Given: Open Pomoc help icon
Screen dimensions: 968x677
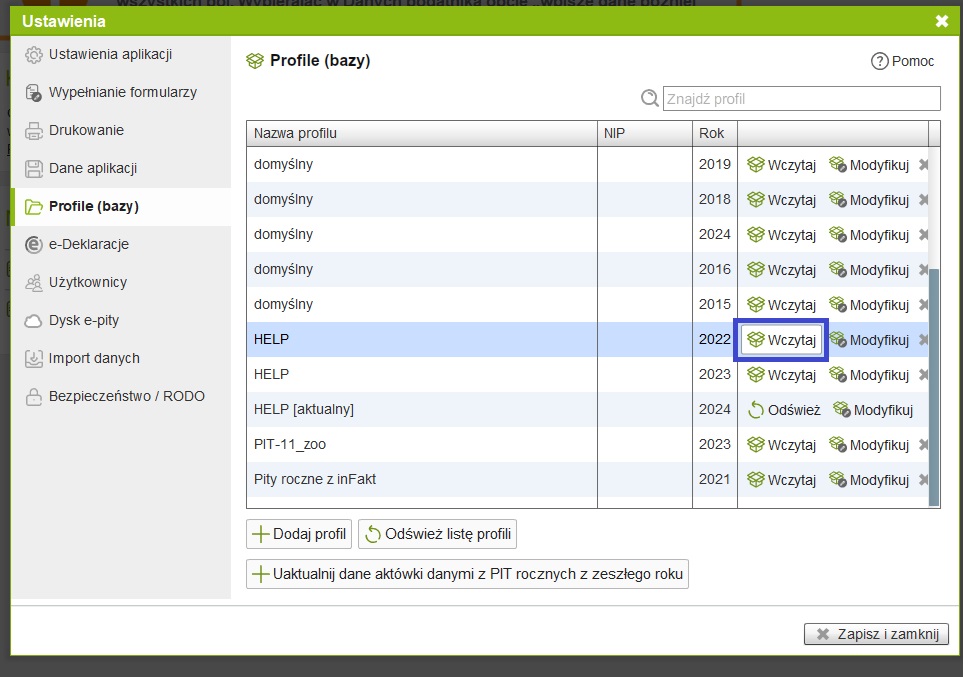Looking at the screenshot, I should coord(880,61).
